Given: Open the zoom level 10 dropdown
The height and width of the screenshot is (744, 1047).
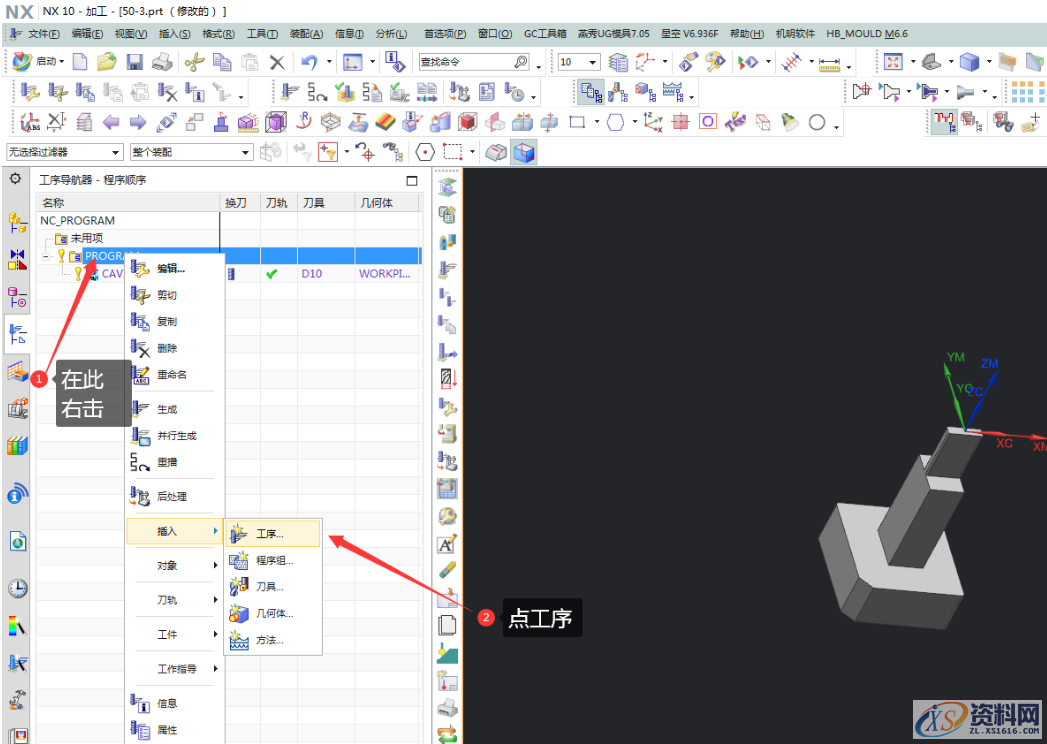Looking at the screenshot, I should [578, 62].
